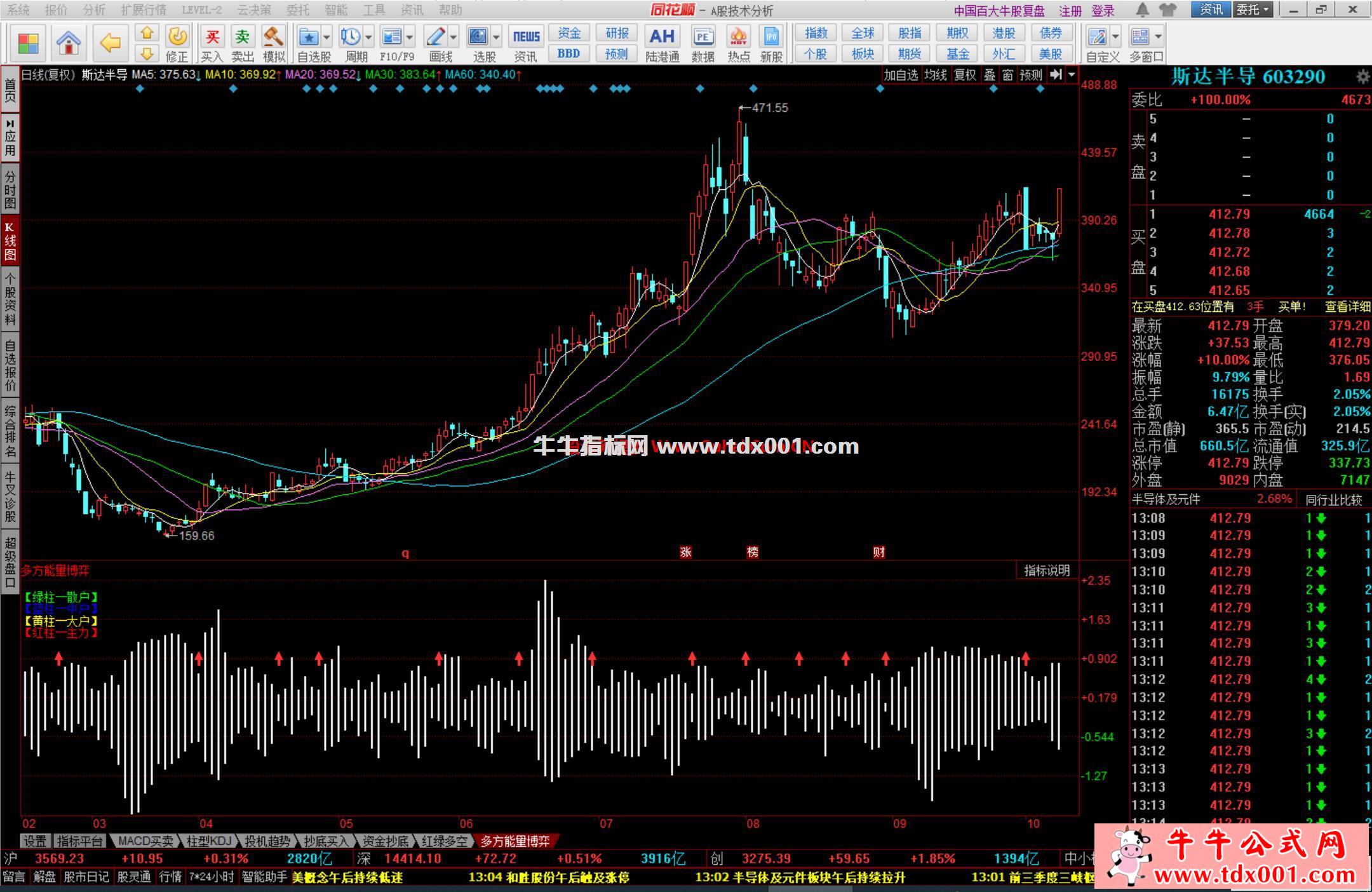The height and width of the screenshot is (892, 1372).
Task: Click the BBD button
Action: pyautogui.click(x=569, y=54)
